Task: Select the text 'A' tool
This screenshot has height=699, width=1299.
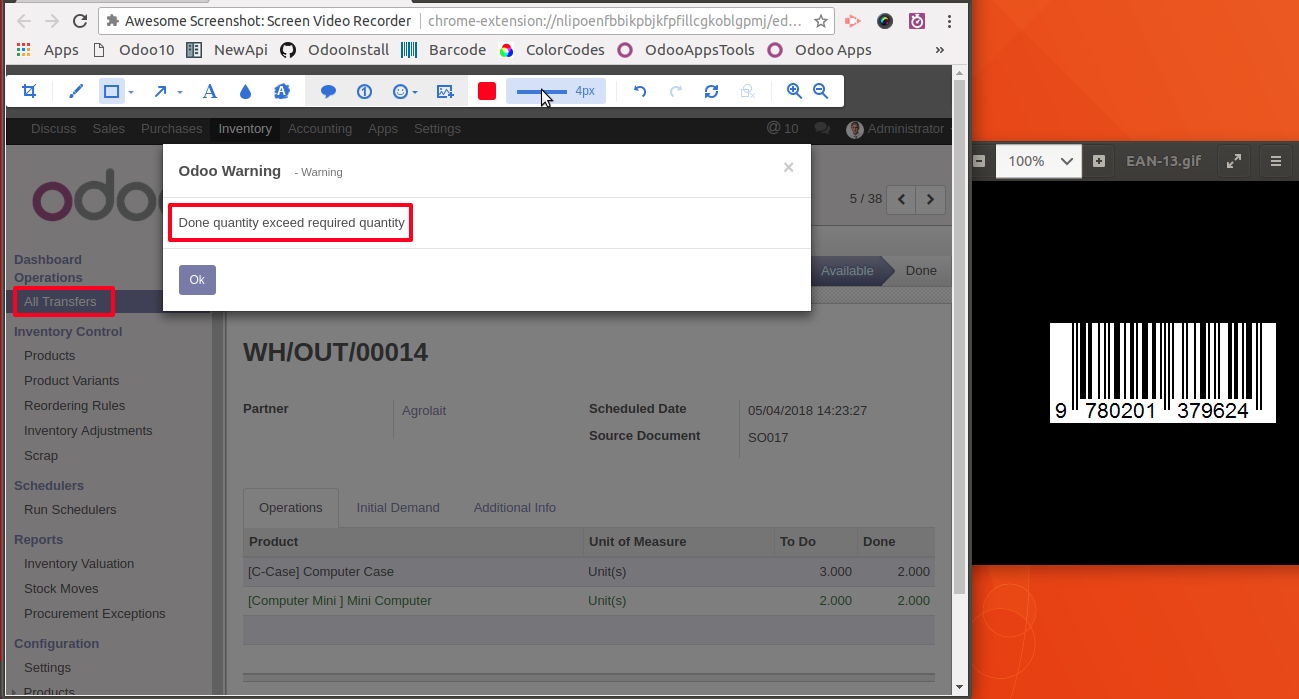Action: tap(210, 91)
